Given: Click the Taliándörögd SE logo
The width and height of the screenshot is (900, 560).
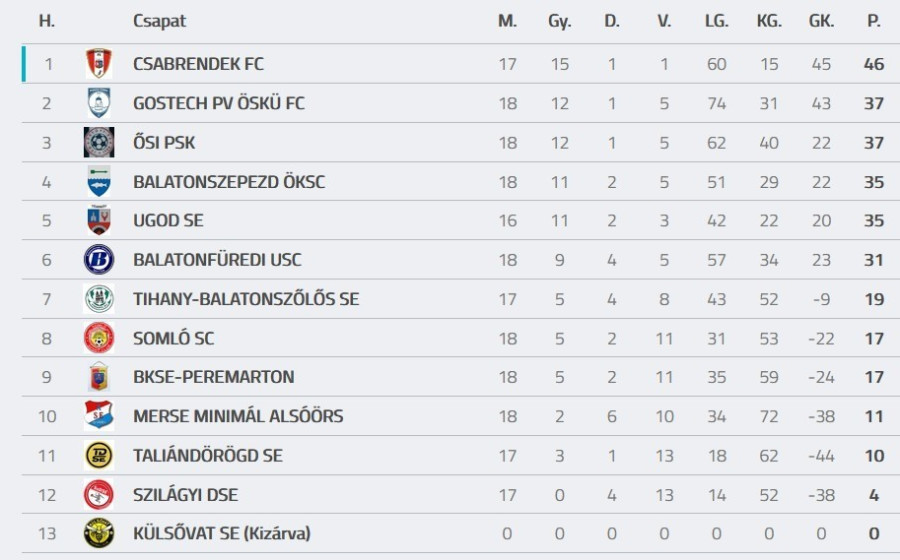Looking at the screenshot, I should pos(98,455).
